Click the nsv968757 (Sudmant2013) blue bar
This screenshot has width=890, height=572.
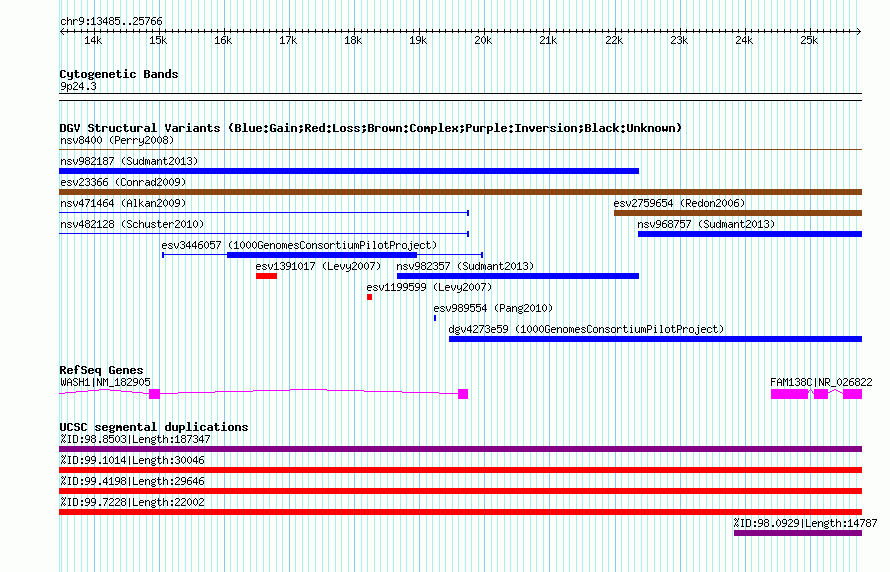coord(750,234)
